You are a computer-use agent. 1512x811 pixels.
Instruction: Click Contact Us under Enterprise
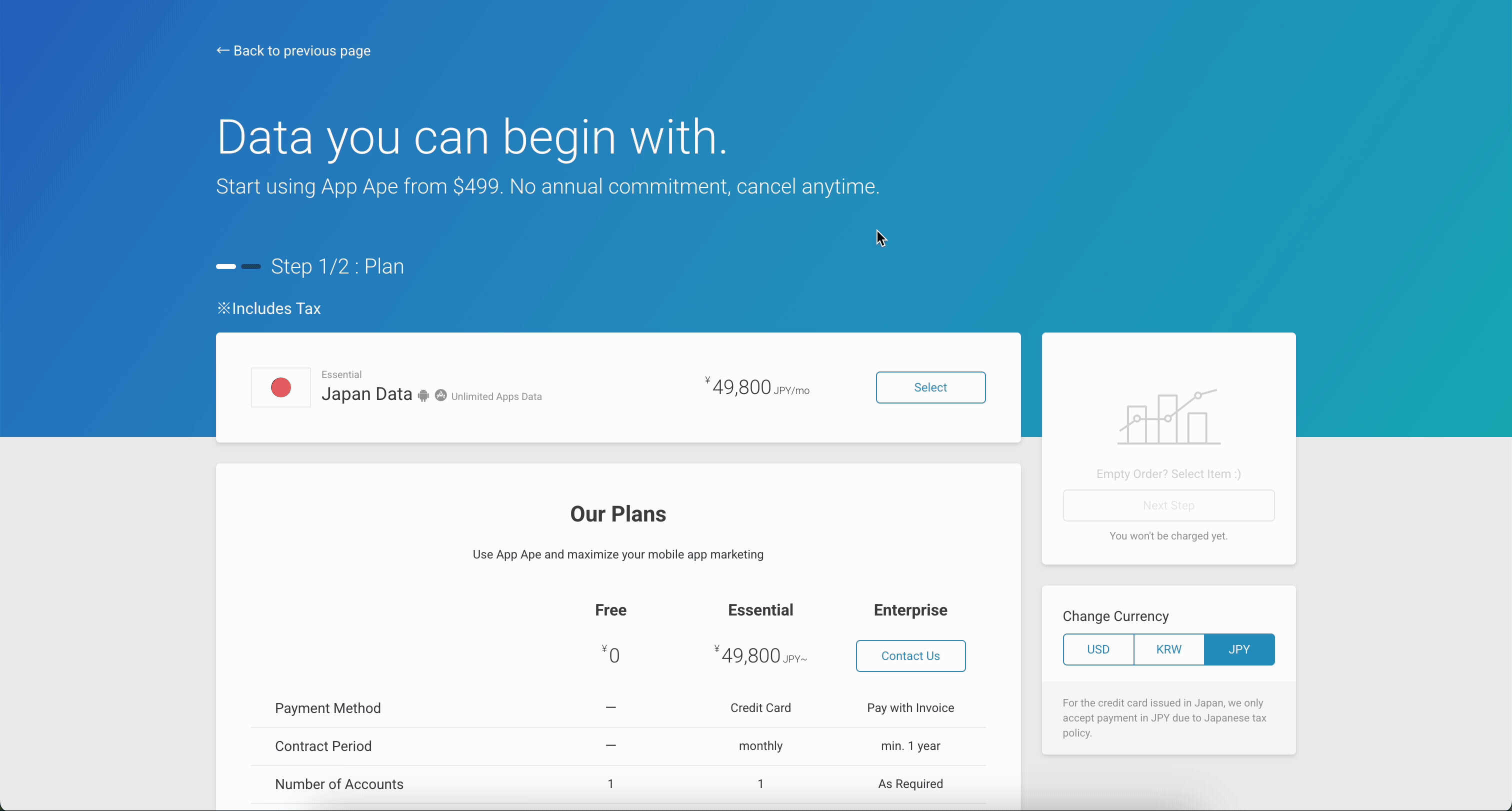tap(910, 655)
